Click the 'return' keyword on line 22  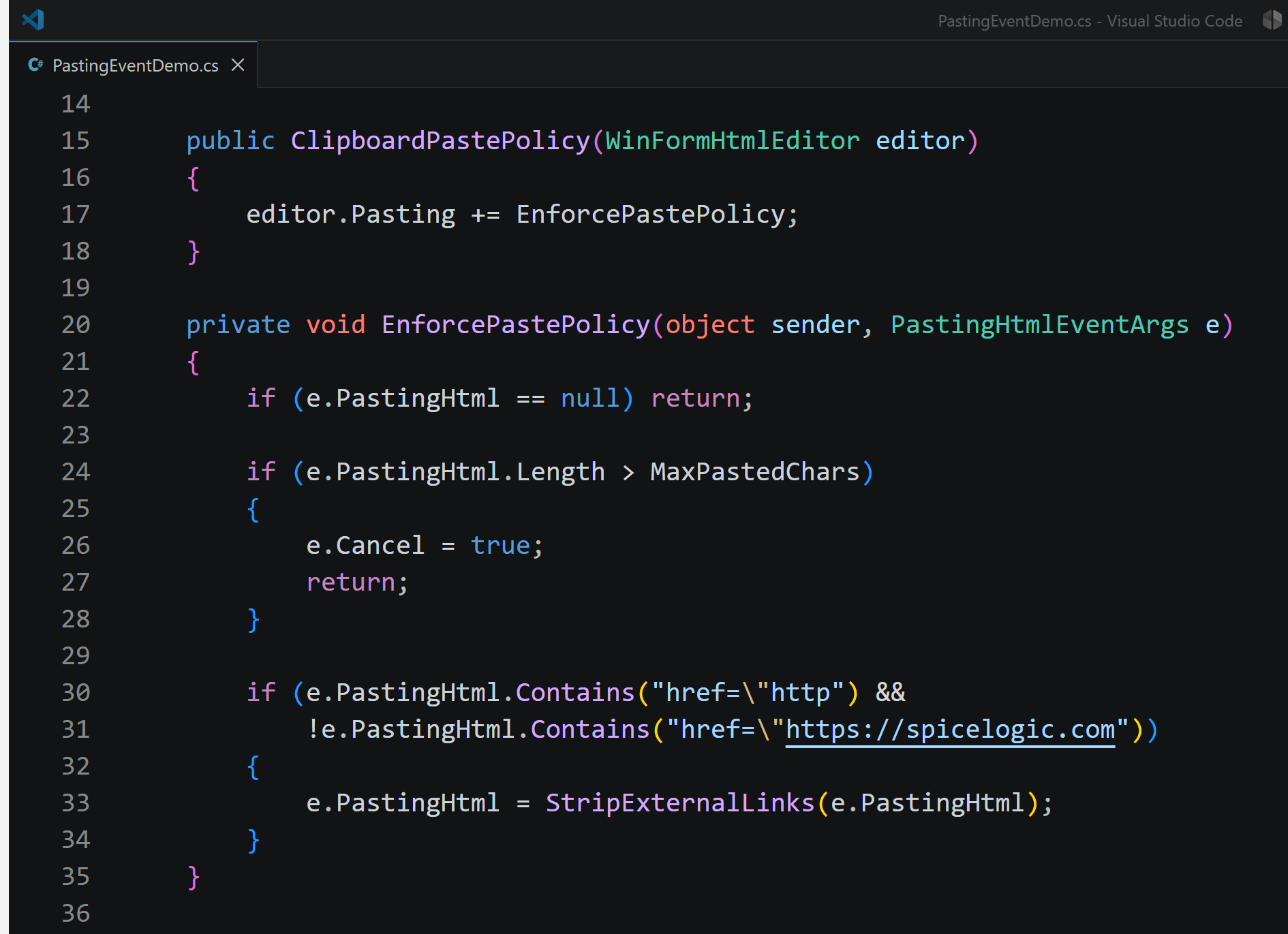[x=695, y=398]
